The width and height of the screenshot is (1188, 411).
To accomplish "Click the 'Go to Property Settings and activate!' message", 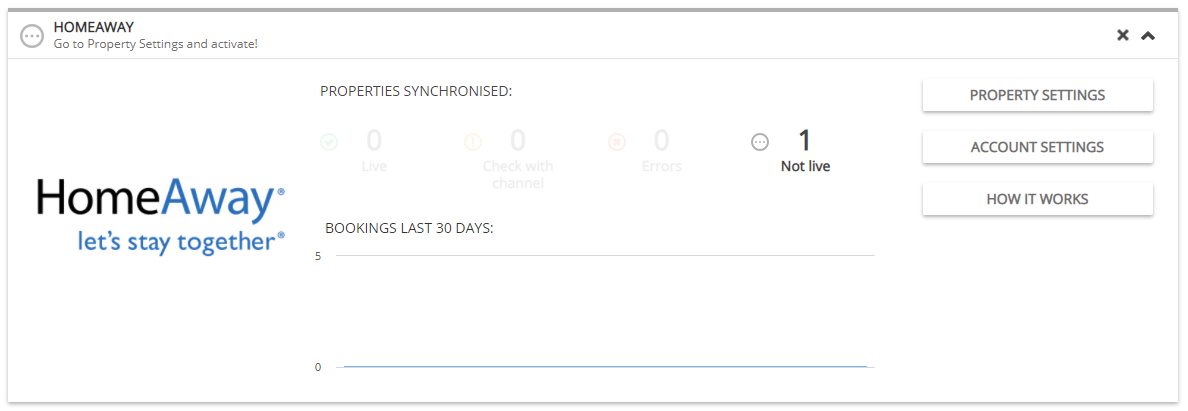I will (x=155, y=44).
